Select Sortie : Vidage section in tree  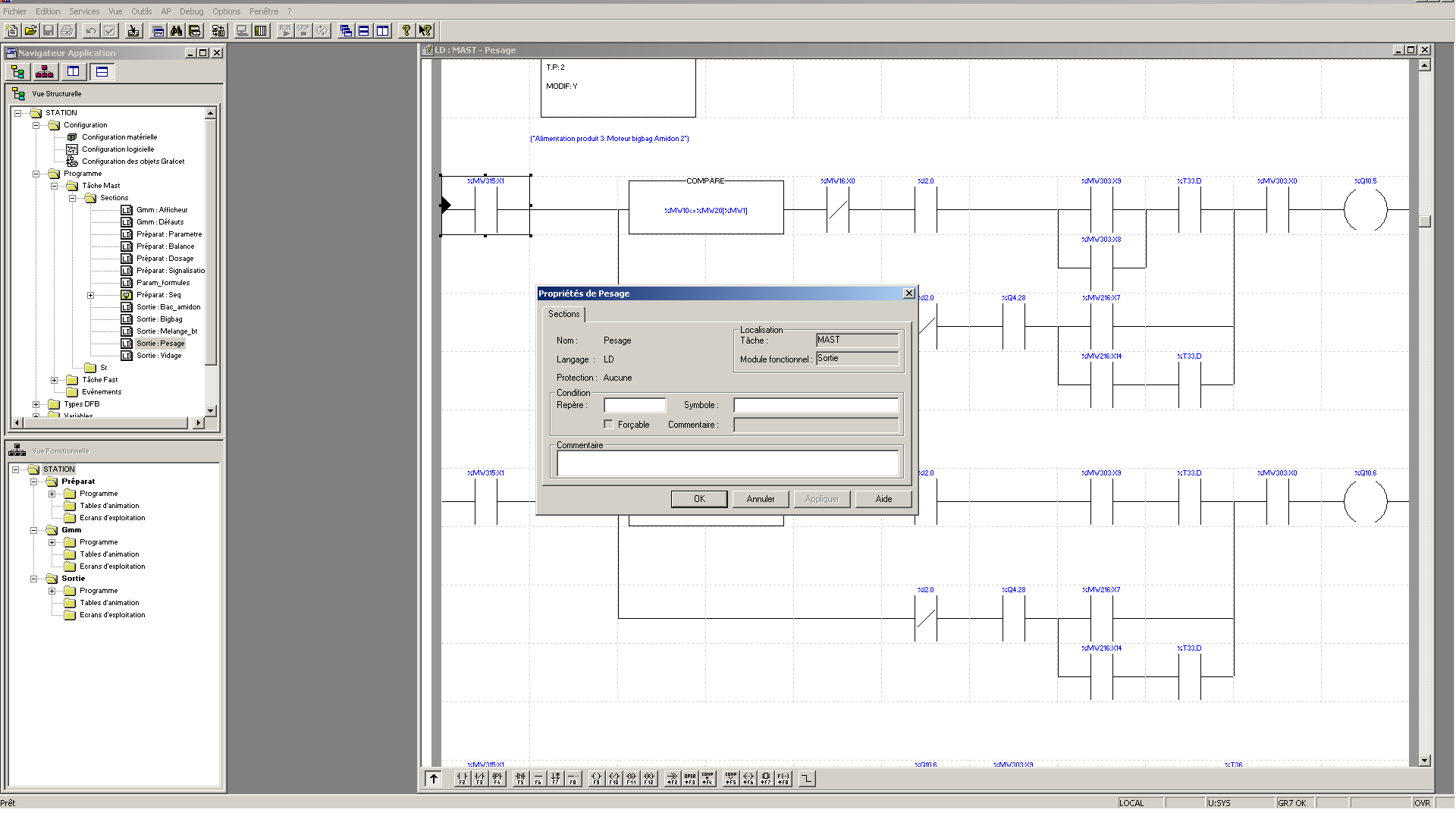[159, 356]
